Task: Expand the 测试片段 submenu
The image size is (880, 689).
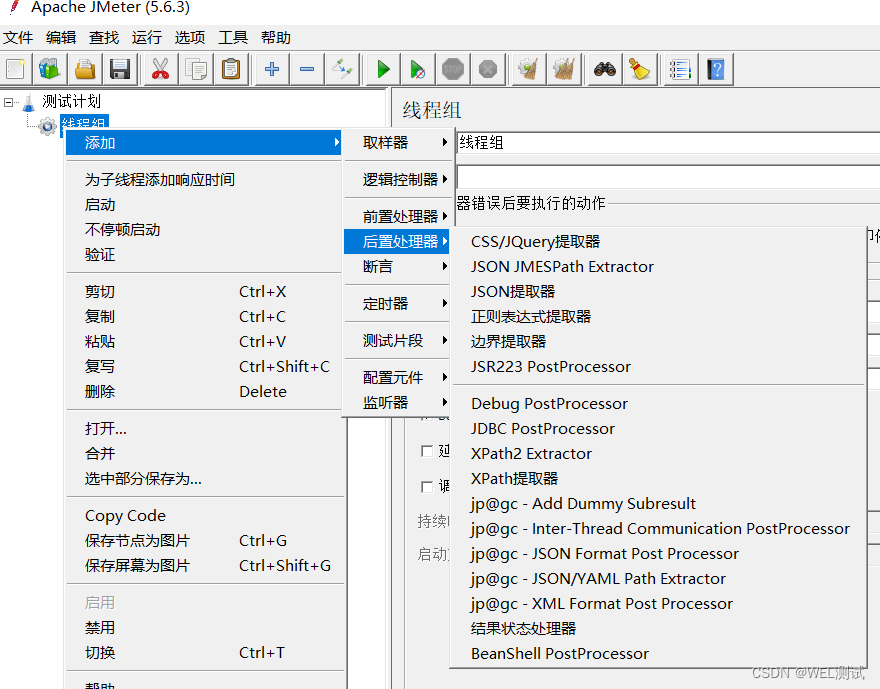Action: (397, 341)
